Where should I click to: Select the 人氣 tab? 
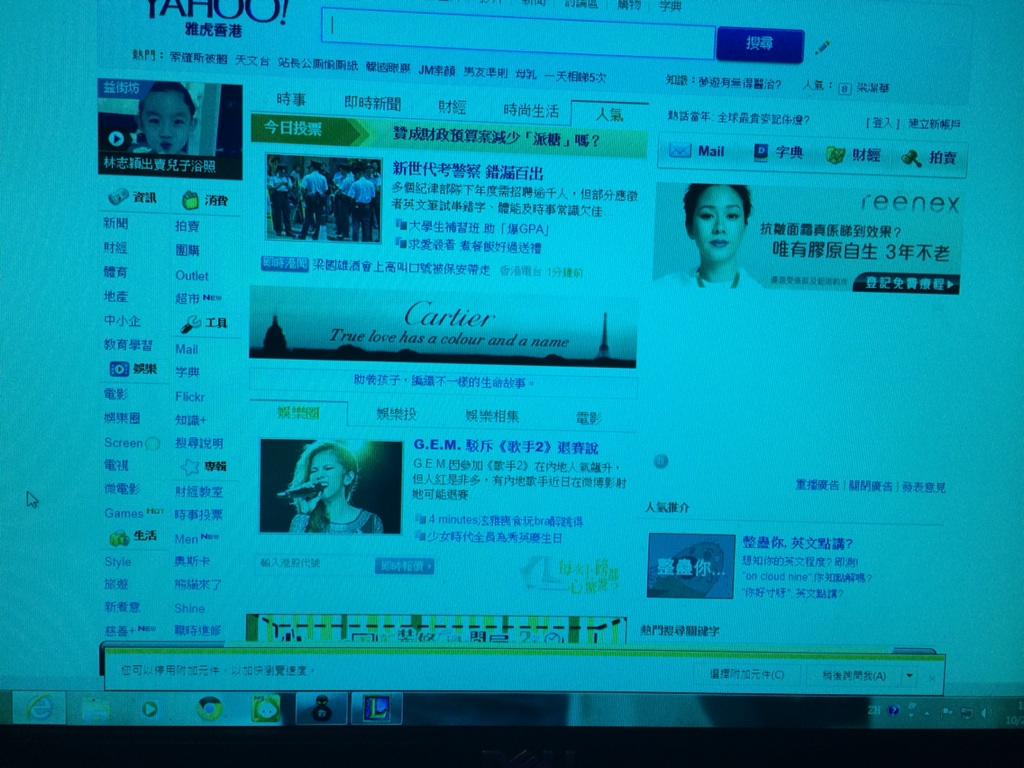(609, 114)
